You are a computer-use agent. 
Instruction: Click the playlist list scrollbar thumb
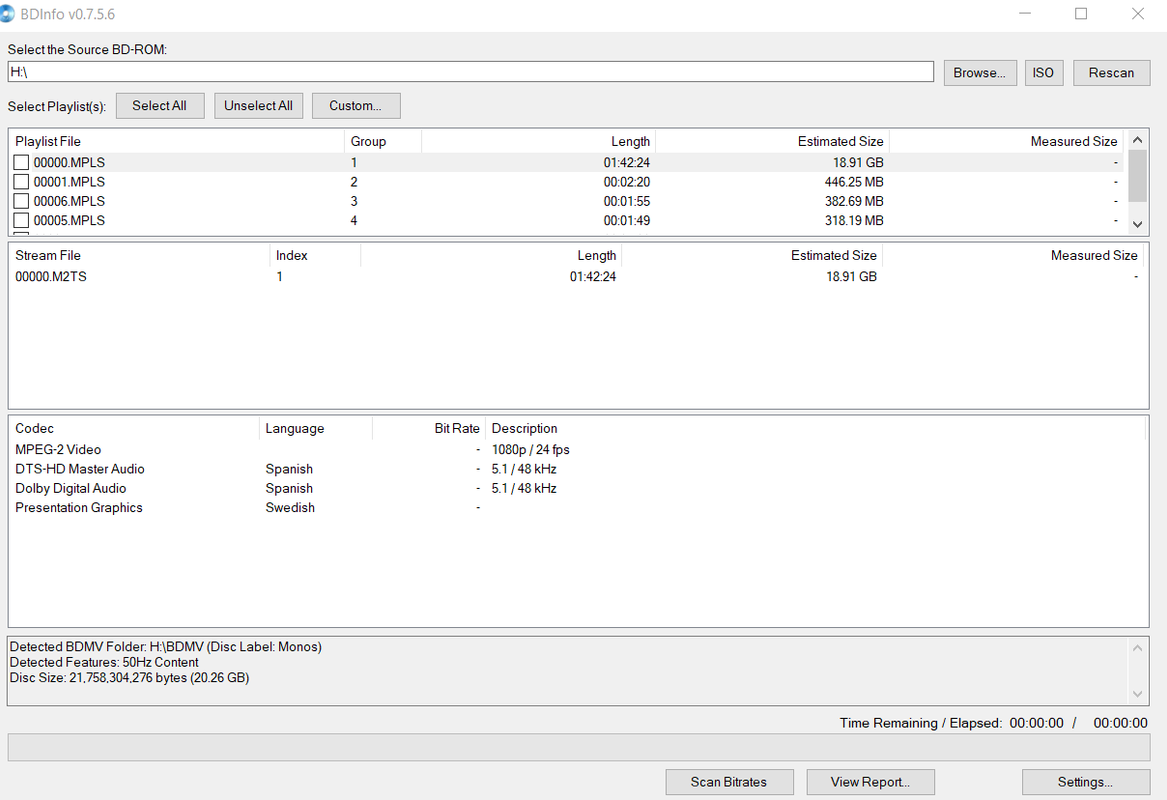click(x=1137, y=176)
